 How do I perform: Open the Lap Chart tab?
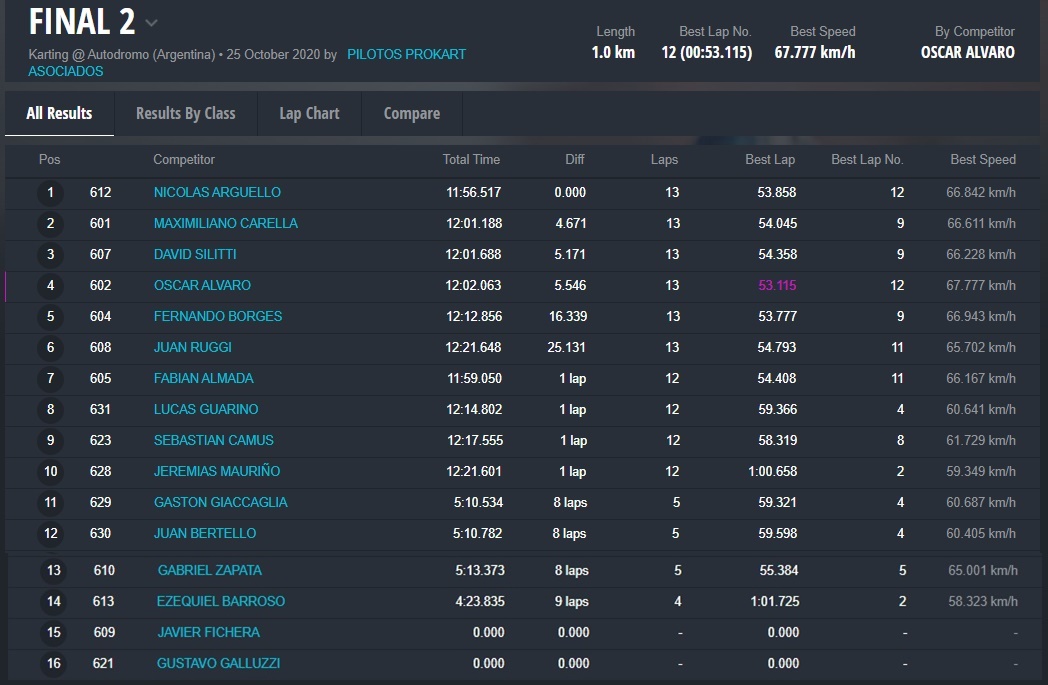point(309,113)
